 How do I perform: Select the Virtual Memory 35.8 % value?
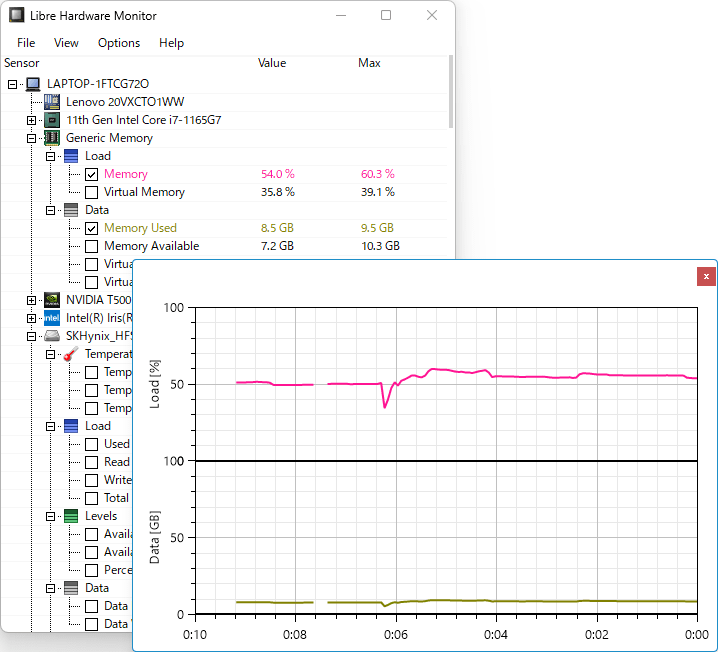[x=278, y=192]
